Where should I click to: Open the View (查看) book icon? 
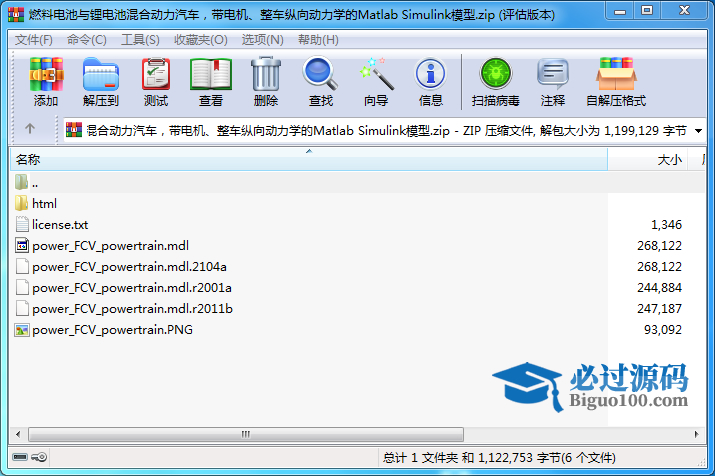pyautogui.click(x=211, y=74)
